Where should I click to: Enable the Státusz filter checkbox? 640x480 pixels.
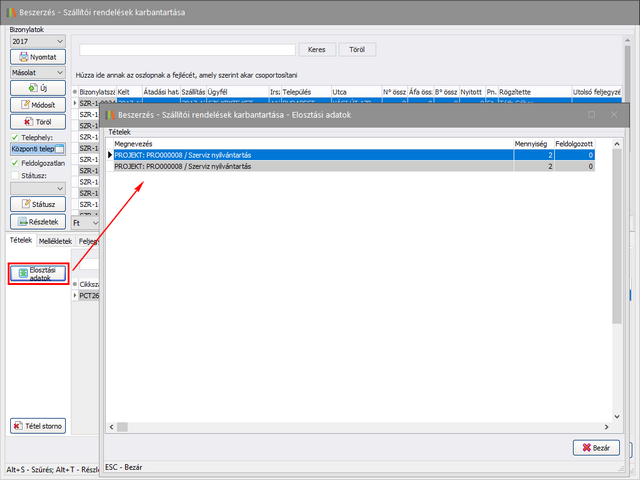tap(14, 175)
